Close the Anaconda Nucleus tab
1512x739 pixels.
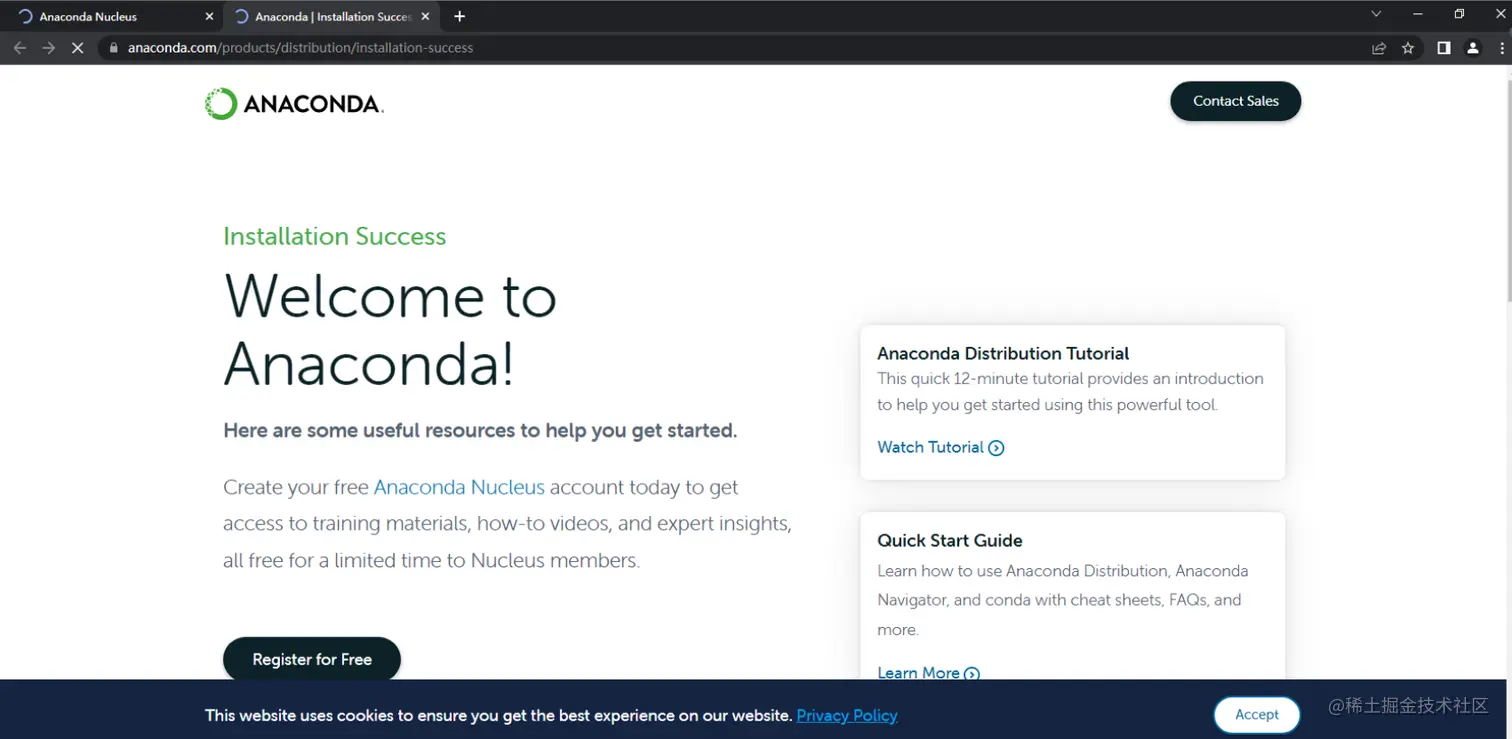coord(209,16)
